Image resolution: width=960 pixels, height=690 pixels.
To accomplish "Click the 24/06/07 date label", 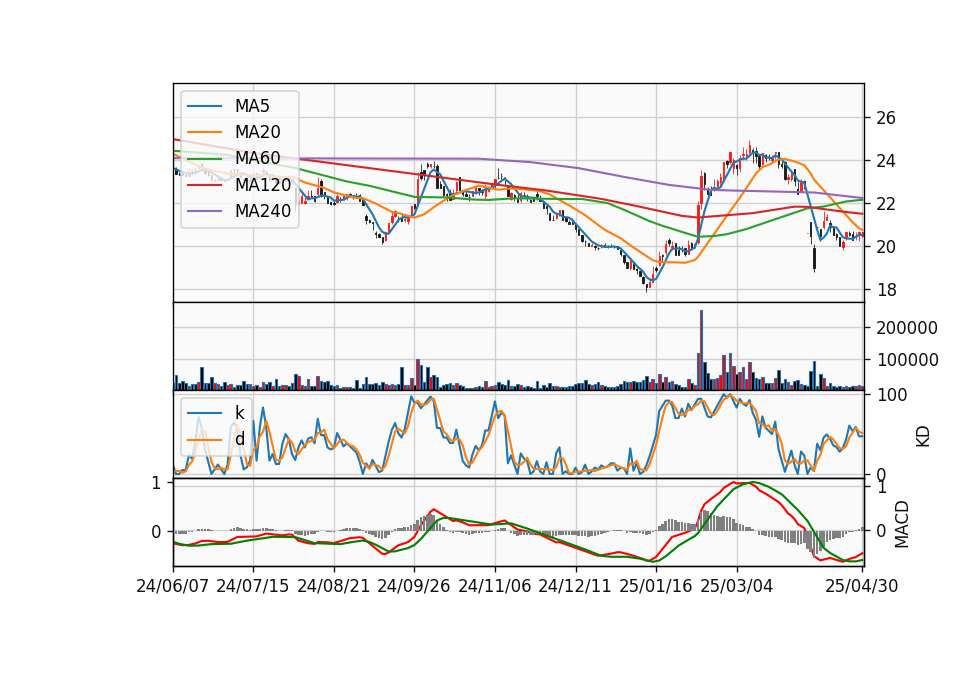I will pyautogui.click(x=173, y=586).
